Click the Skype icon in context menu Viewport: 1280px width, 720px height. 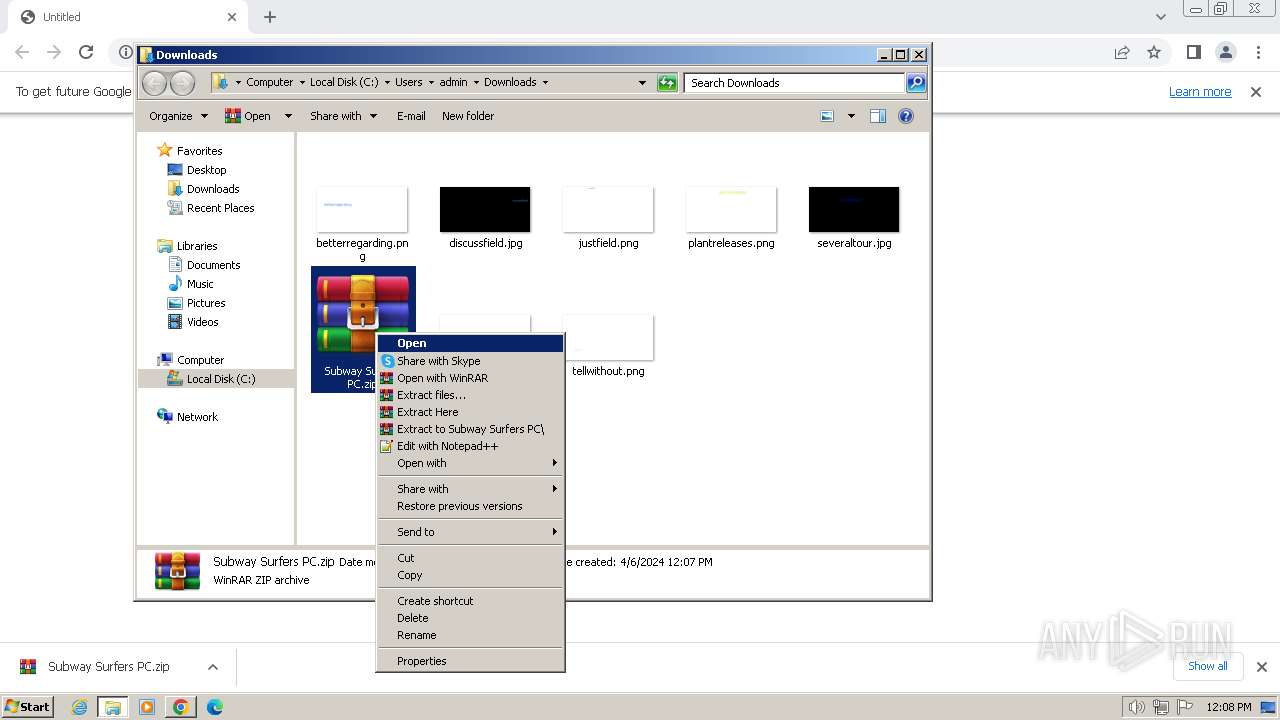387,361
